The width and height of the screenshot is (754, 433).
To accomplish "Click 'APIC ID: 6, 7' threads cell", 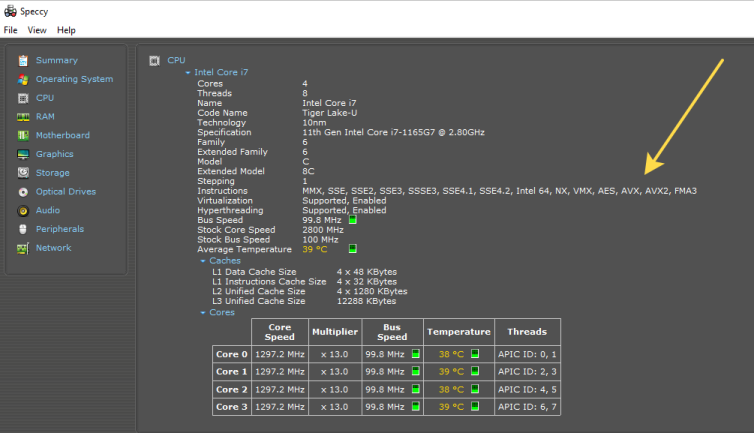I will pos(527,407).
